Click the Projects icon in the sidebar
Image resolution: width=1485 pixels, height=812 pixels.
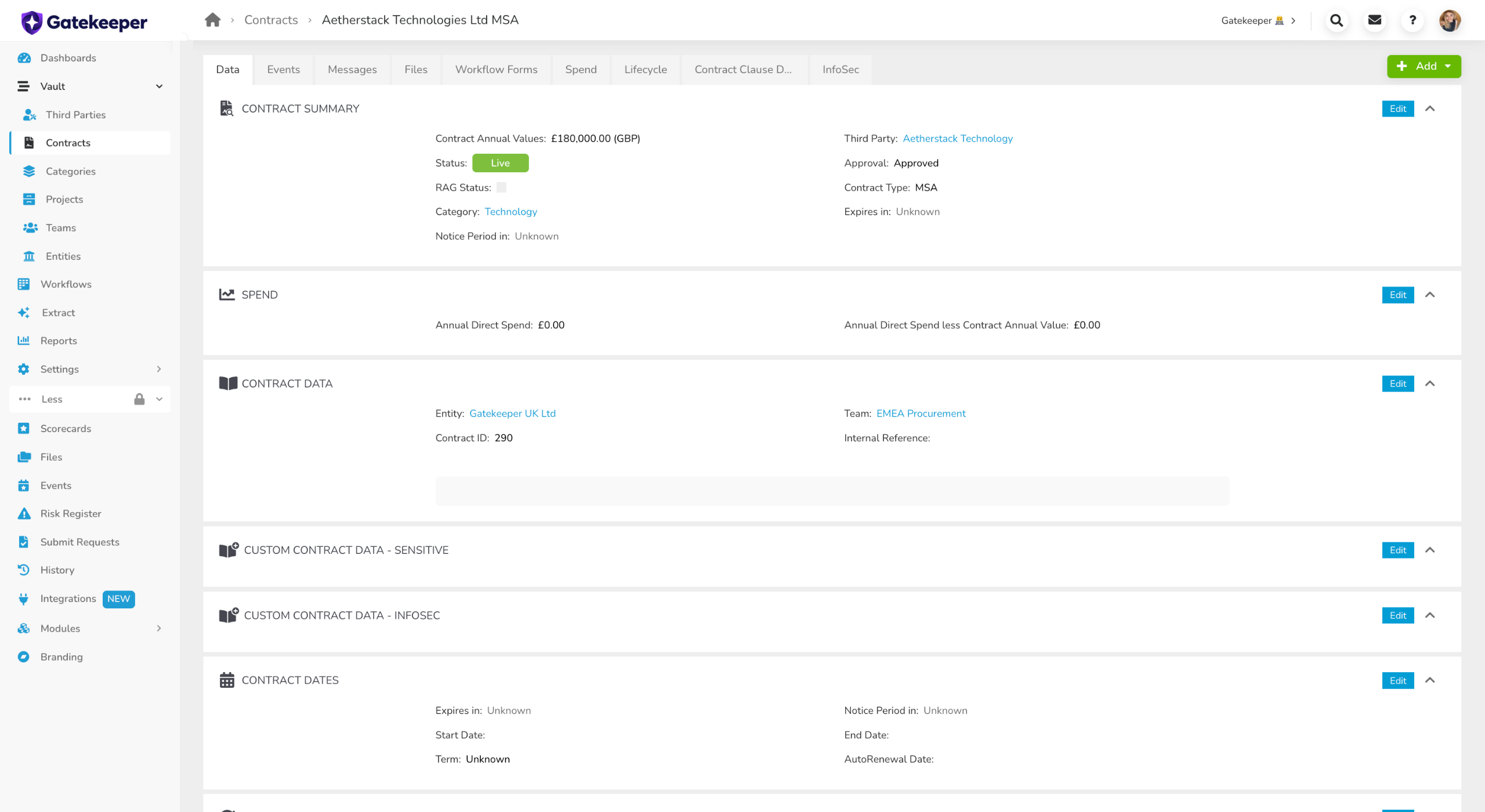[29, 200]
